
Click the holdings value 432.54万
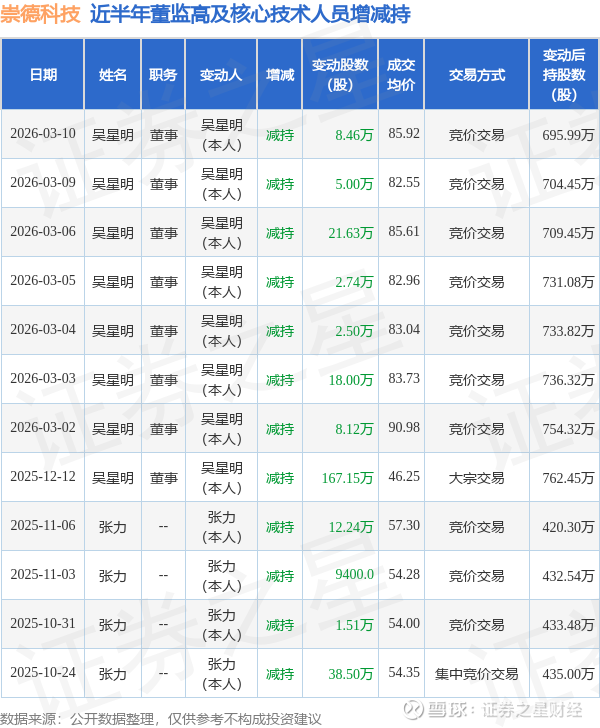568,576
